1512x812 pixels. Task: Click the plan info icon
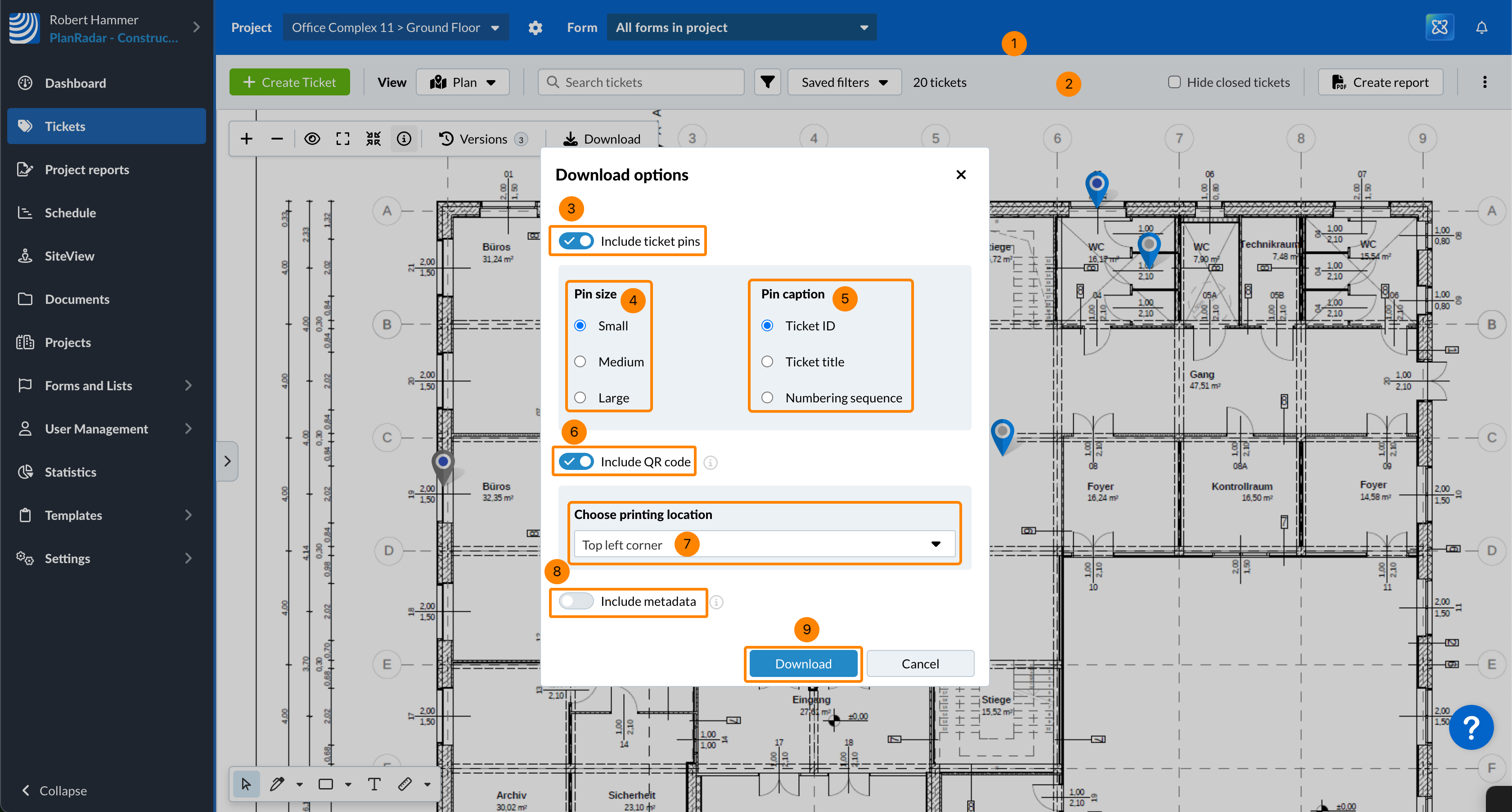404,139
